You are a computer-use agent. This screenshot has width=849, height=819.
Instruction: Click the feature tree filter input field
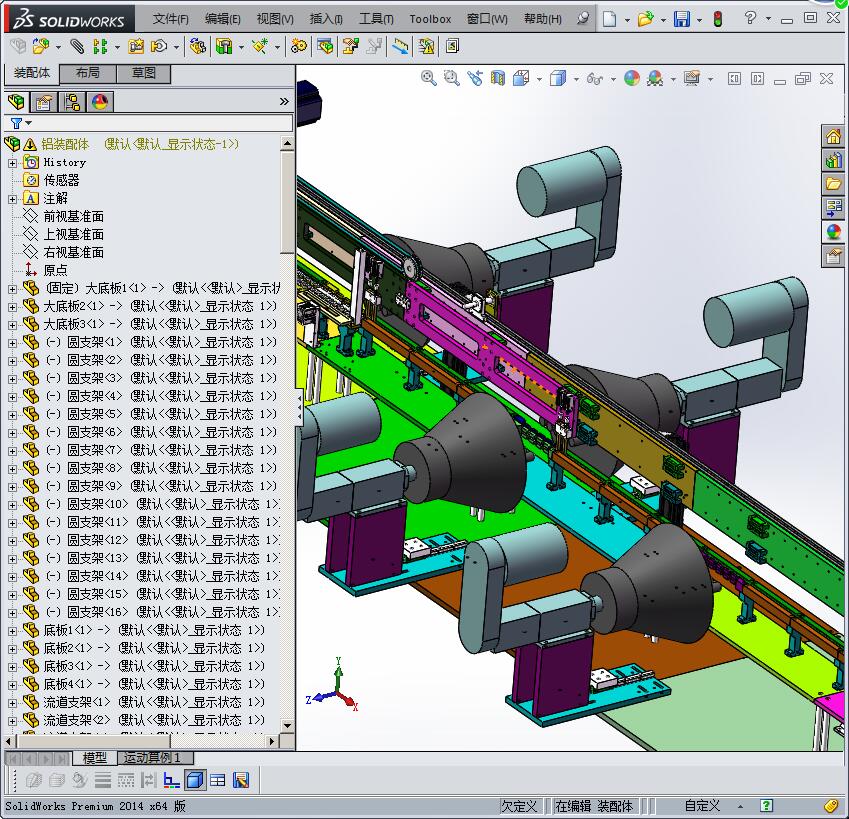(x=160, y=123)
